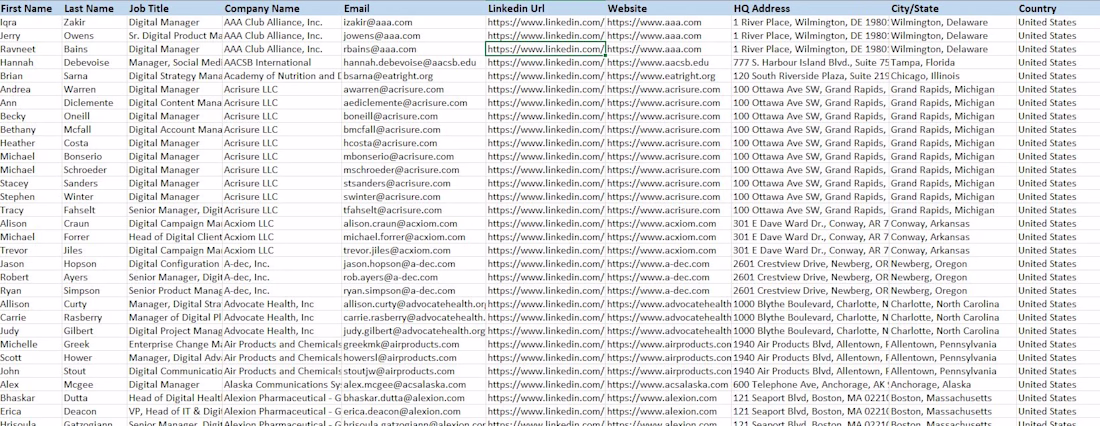The height and width of the screenshot is (426, 1100).
Task: Select the last name Rasberry
Action: [95, 317]
